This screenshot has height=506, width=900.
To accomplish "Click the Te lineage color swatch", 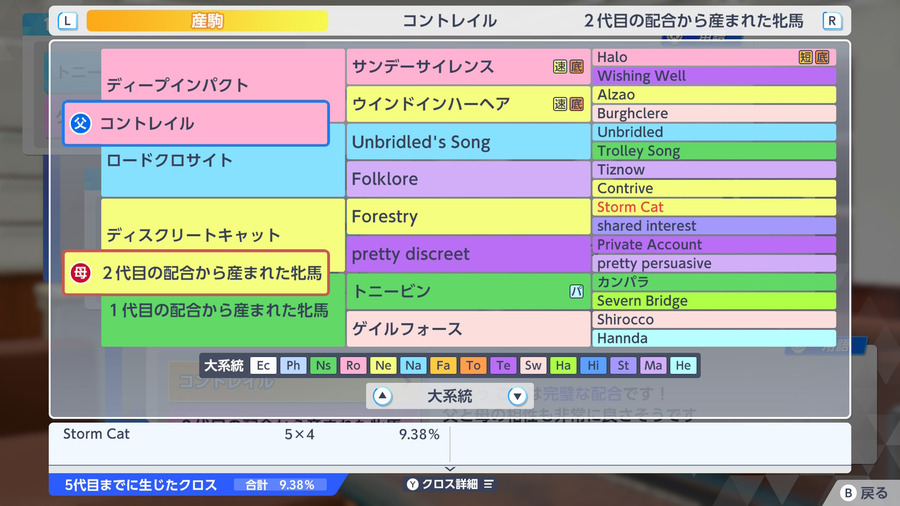I will coord(503,365).
